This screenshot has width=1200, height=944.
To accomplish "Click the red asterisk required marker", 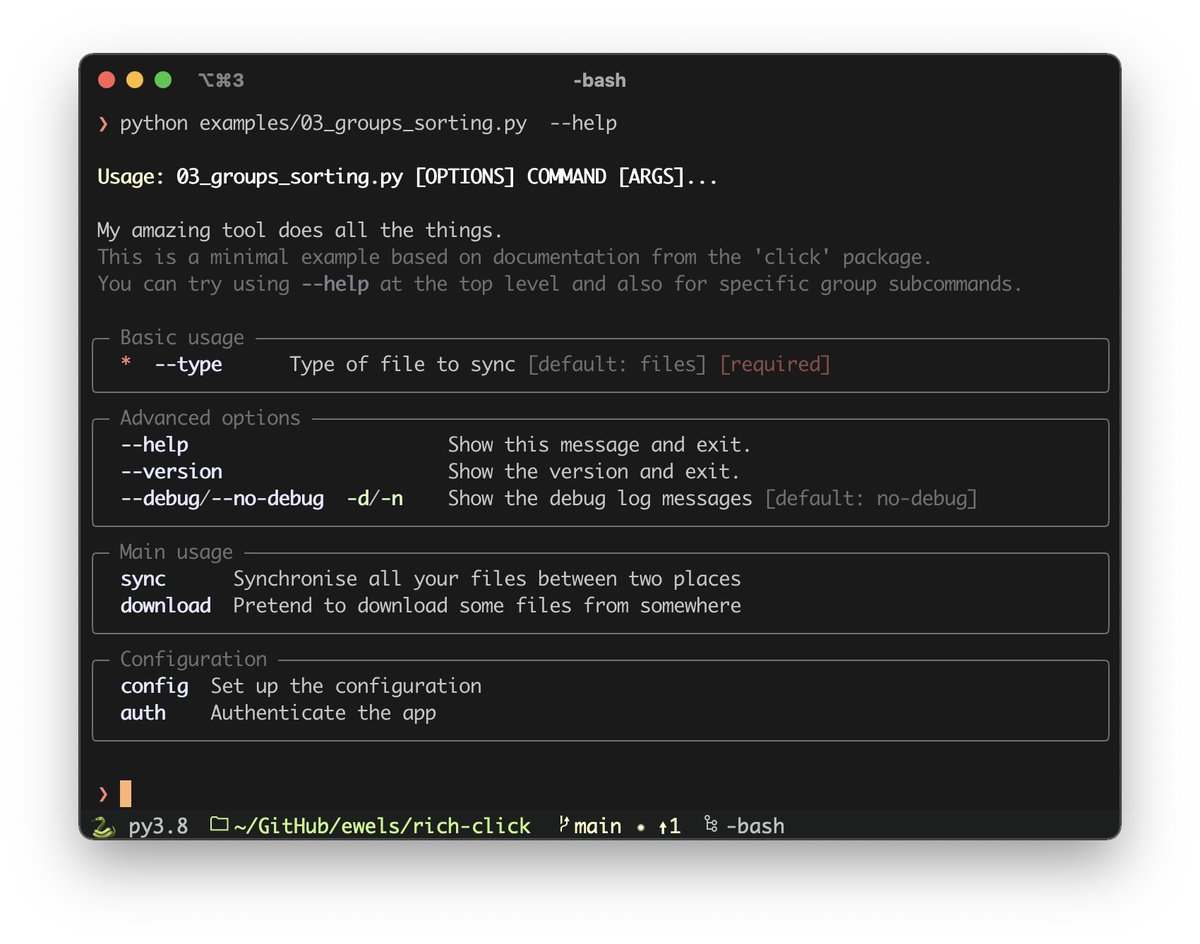I will [x=125, y=365].
